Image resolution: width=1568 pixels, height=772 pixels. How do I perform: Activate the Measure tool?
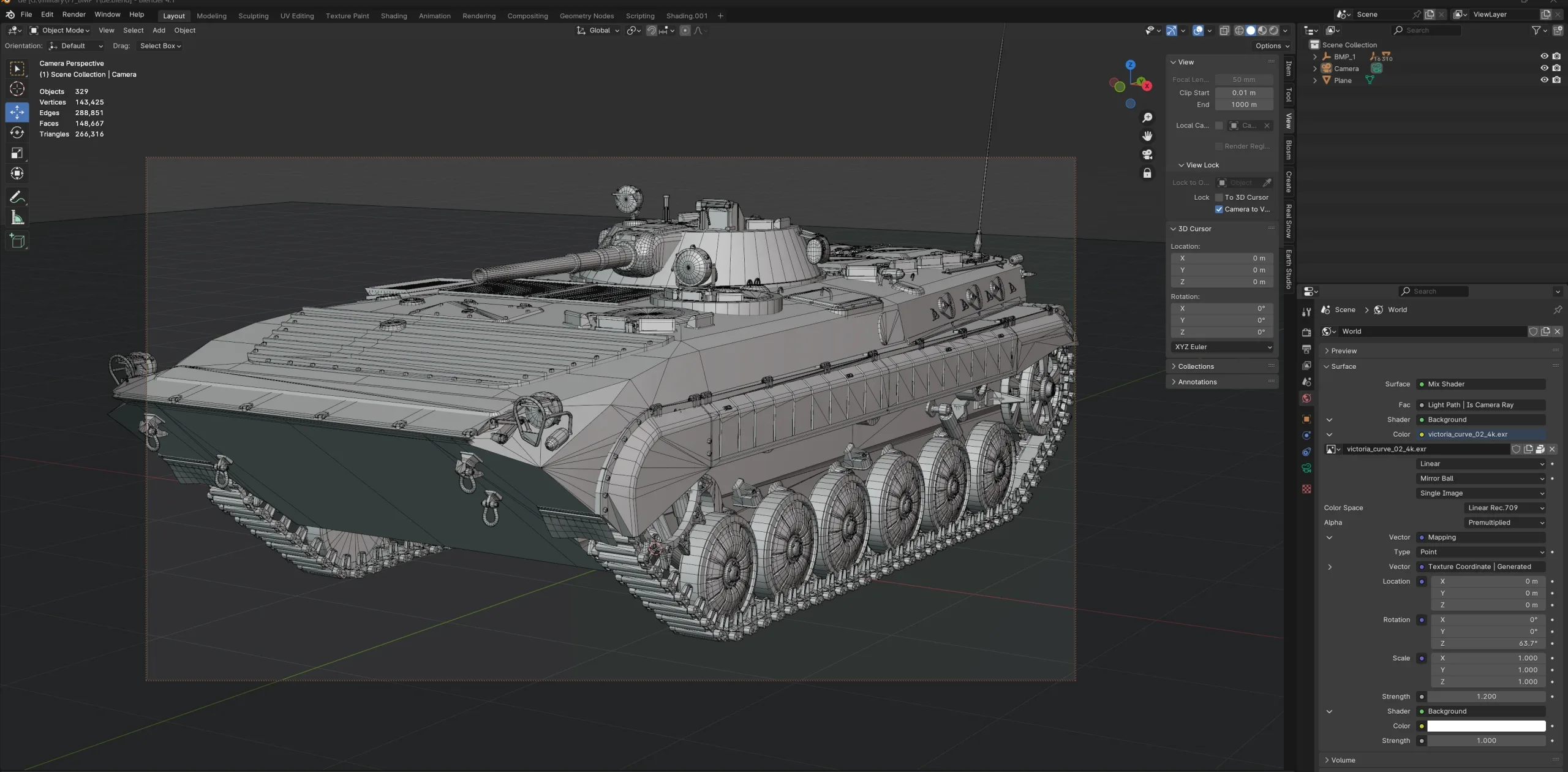(x=17, y=217)
